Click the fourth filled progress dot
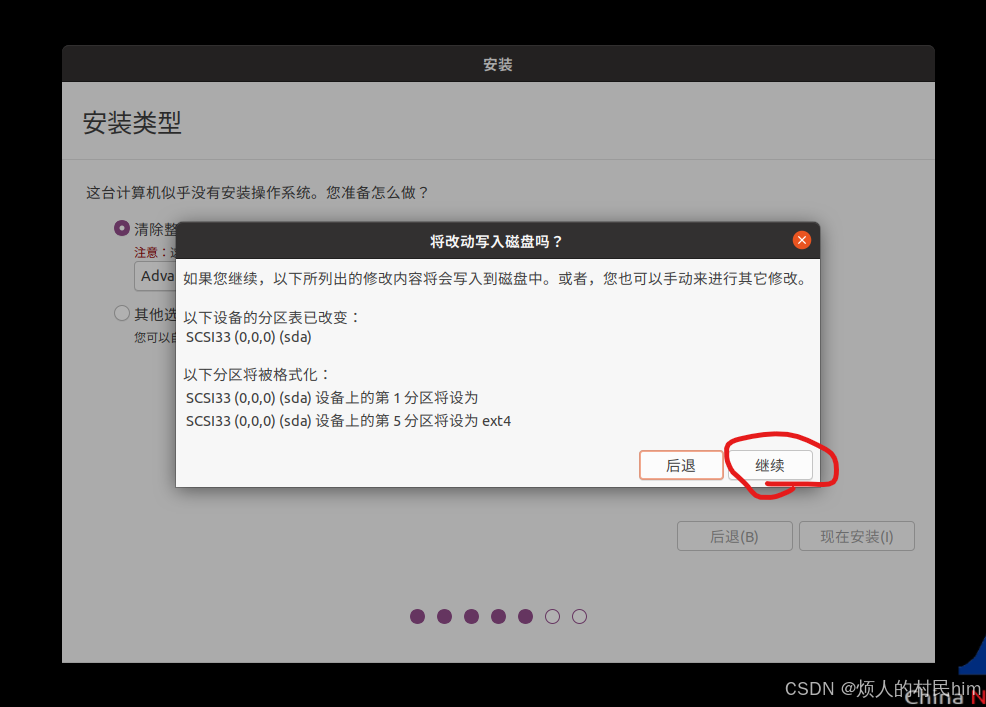Screen dimensions: 986x707 [498, 616]
